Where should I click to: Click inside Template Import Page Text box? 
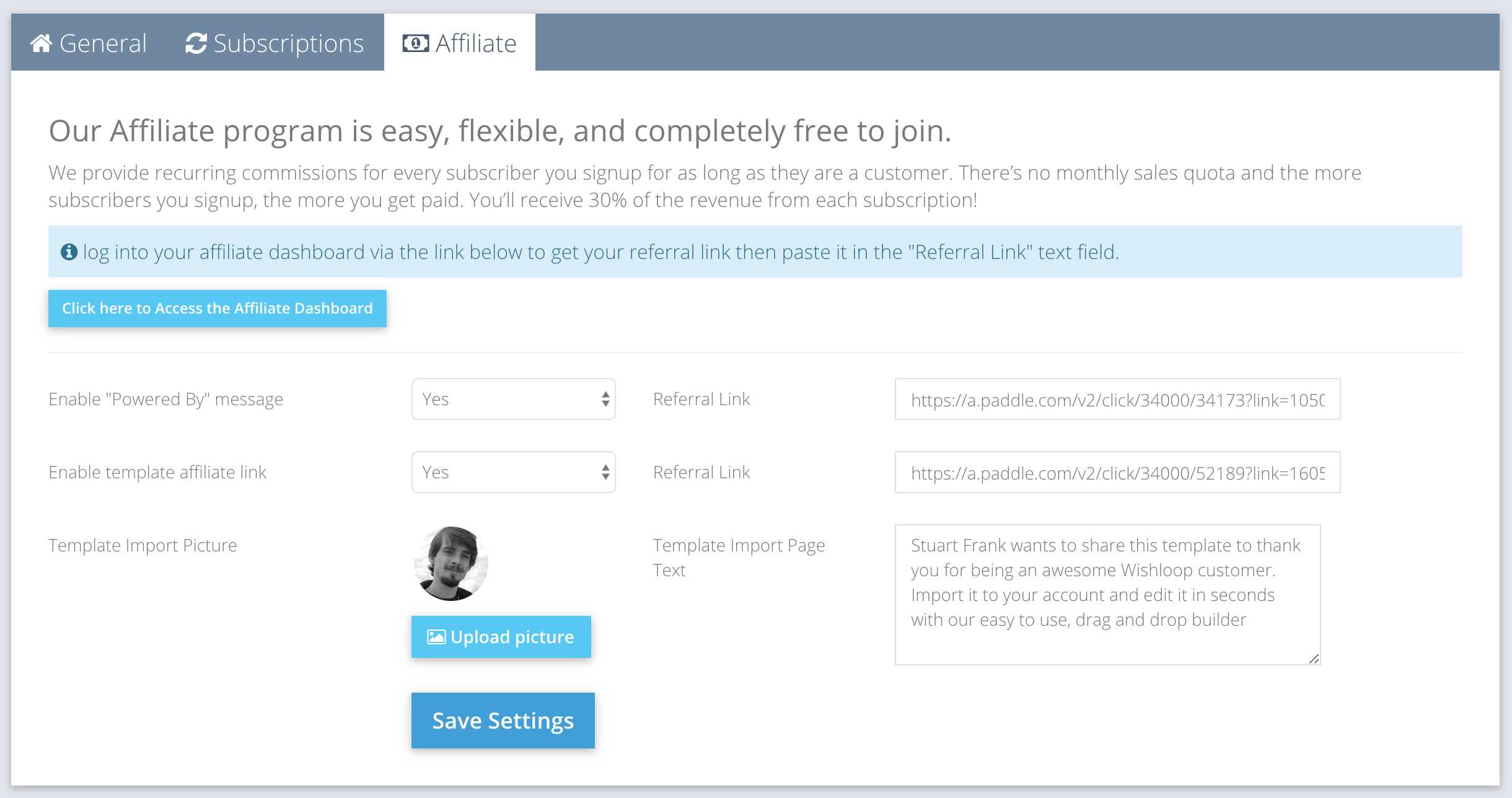click(1107, 595)
